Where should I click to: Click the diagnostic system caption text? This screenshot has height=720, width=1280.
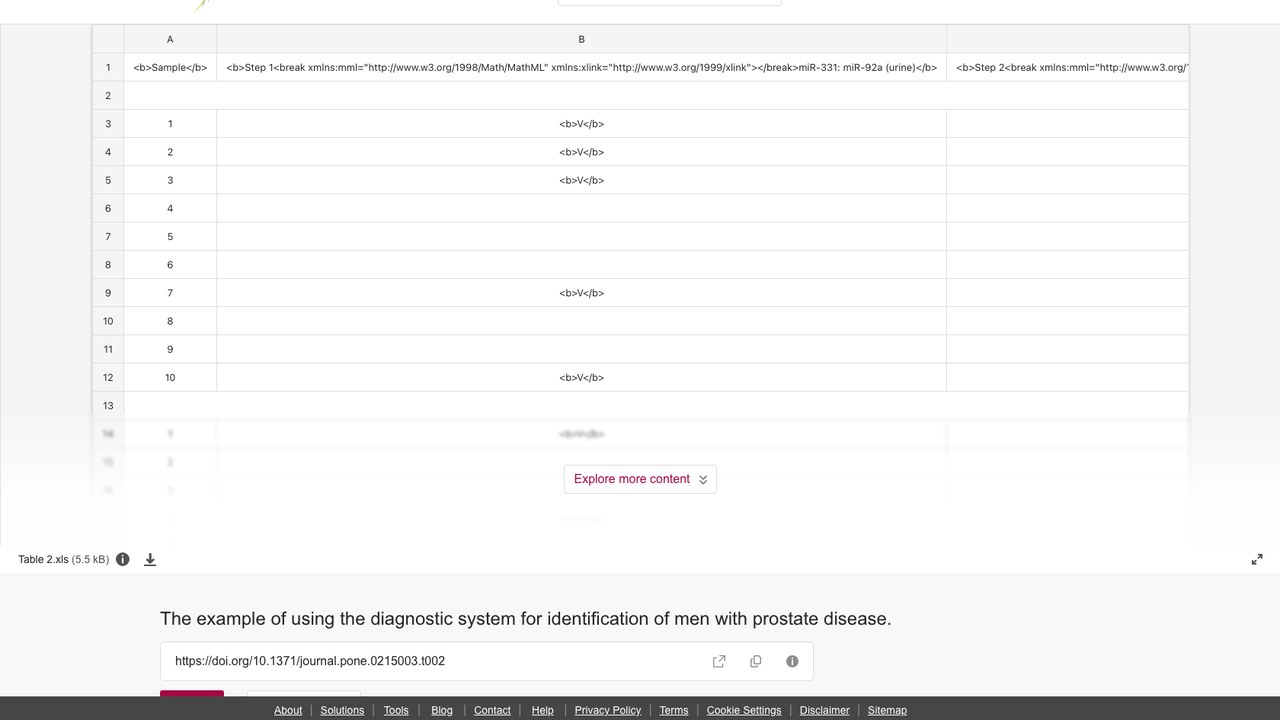[x=525, y=619]
